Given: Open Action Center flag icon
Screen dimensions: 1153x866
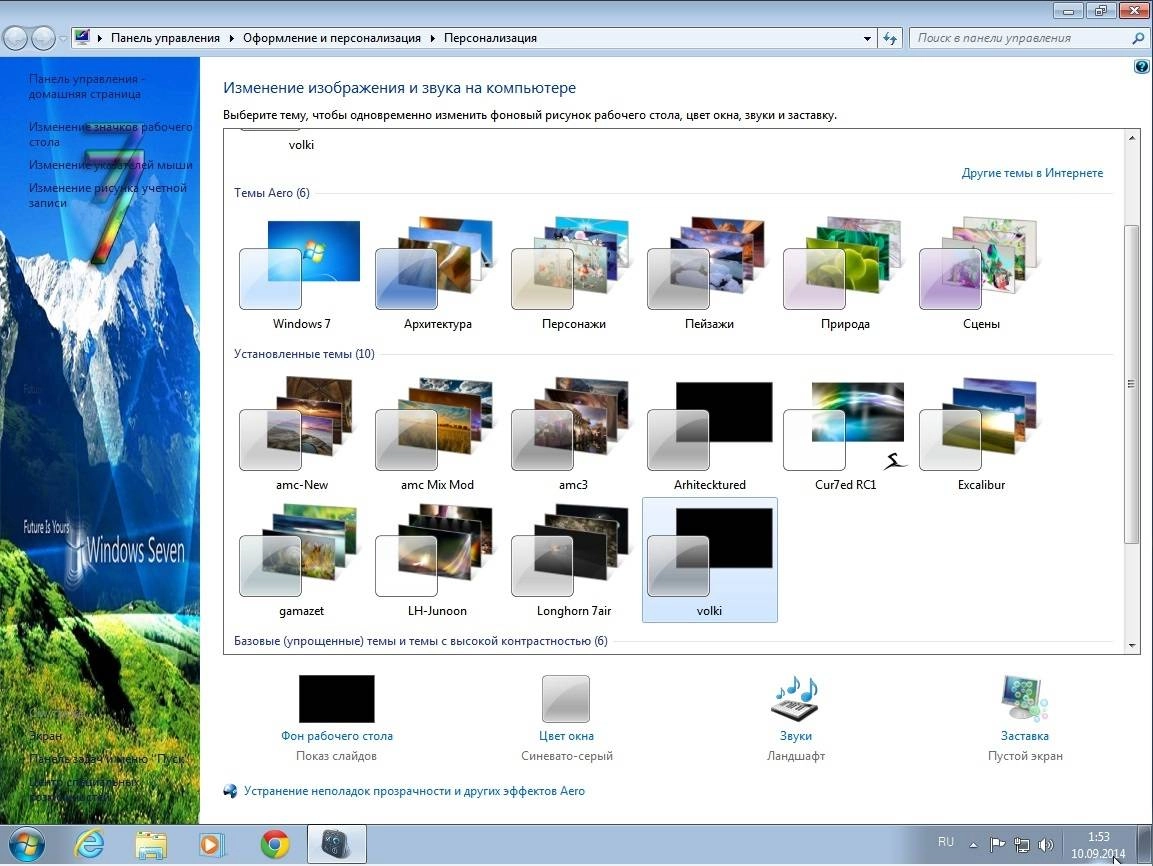Looking at the screenshot, I should tap(997, 845).
